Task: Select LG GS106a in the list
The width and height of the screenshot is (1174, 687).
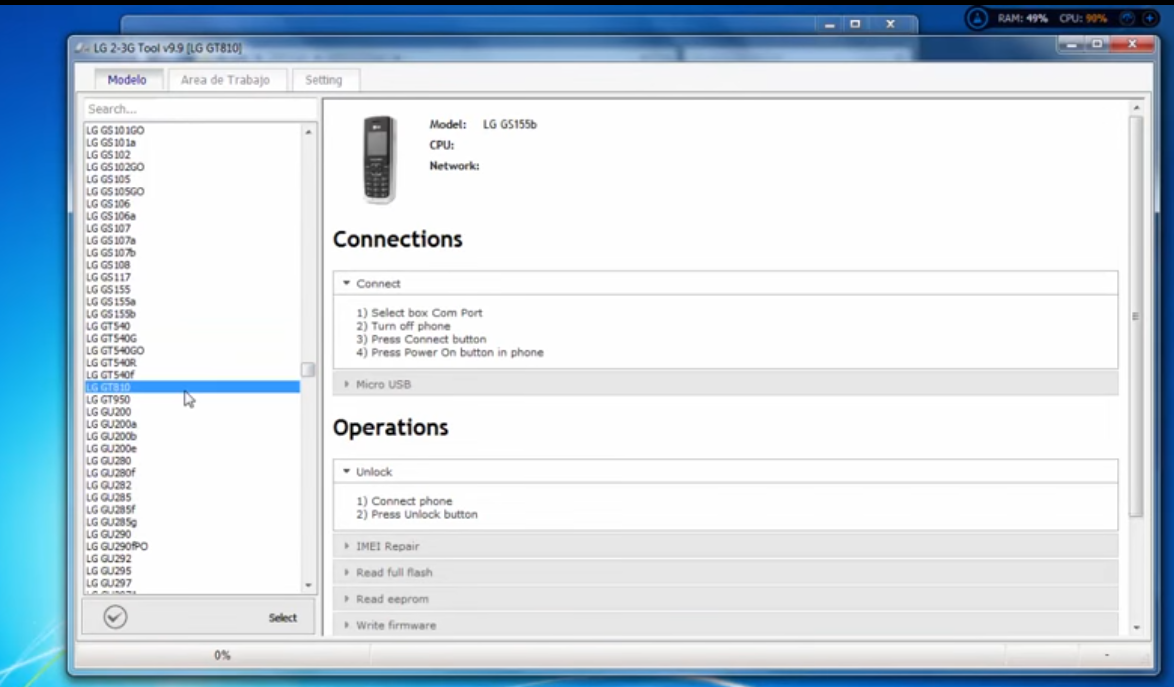Action: pos(192,216)
